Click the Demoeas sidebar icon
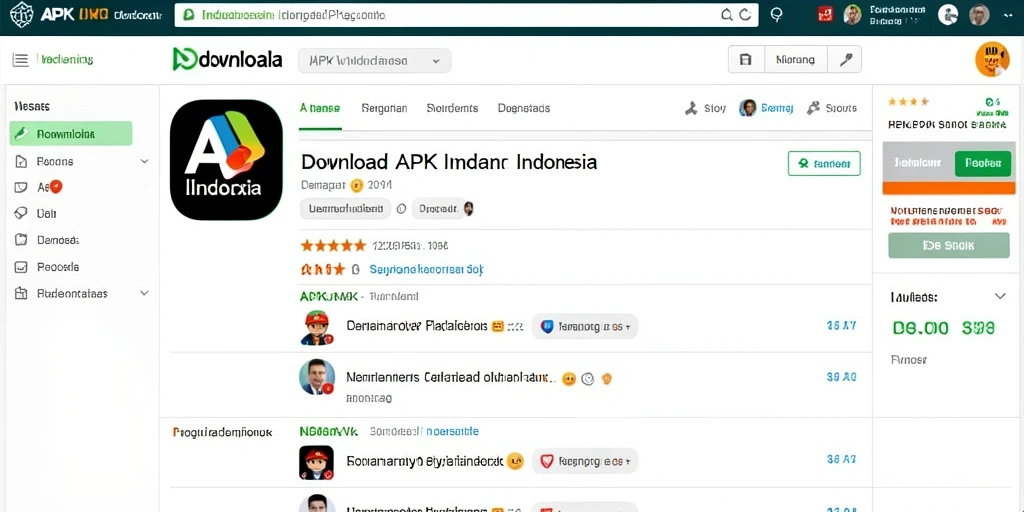This screenshot has height=512, width=1024. pos(21,240)
